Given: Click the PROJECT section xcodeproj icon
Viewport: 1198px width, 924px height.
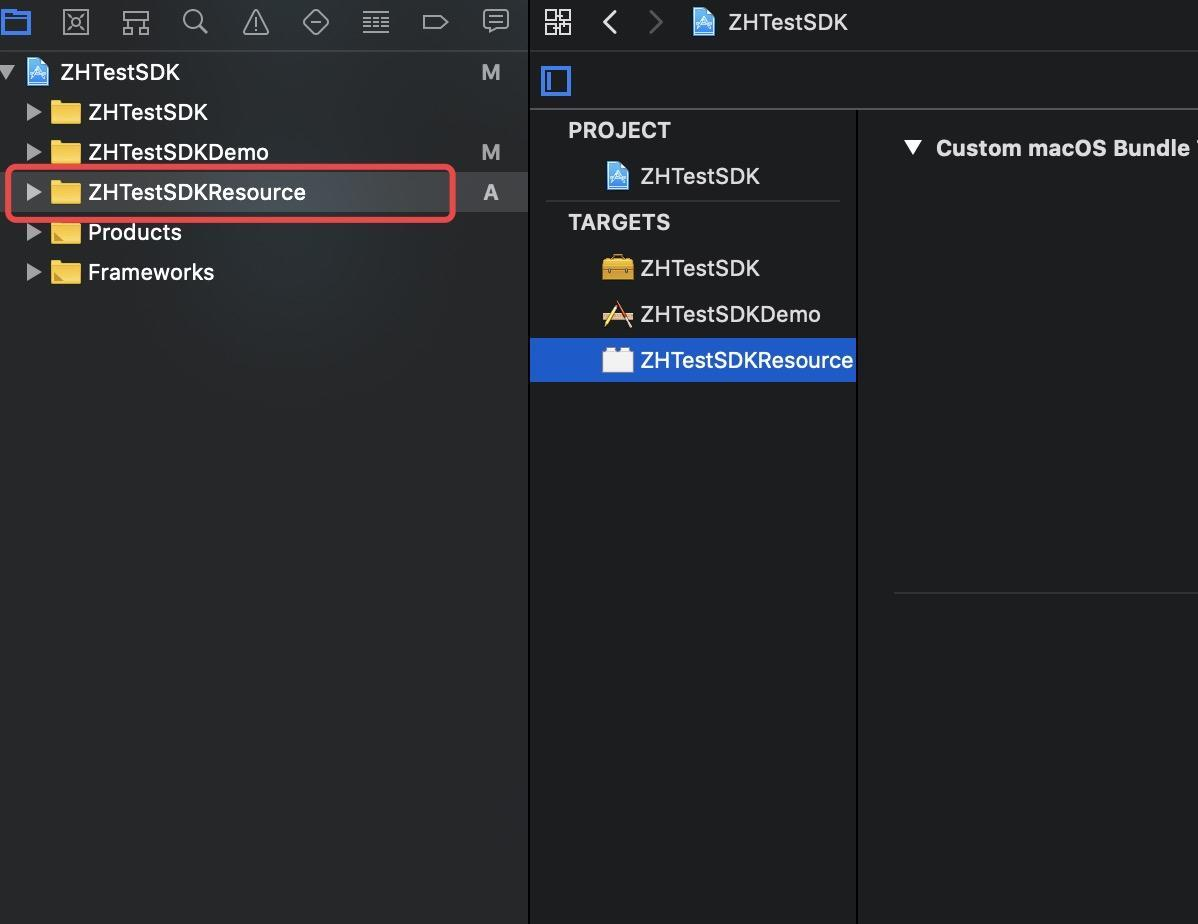Looking at the screenshot, I should tap(617, 176).
